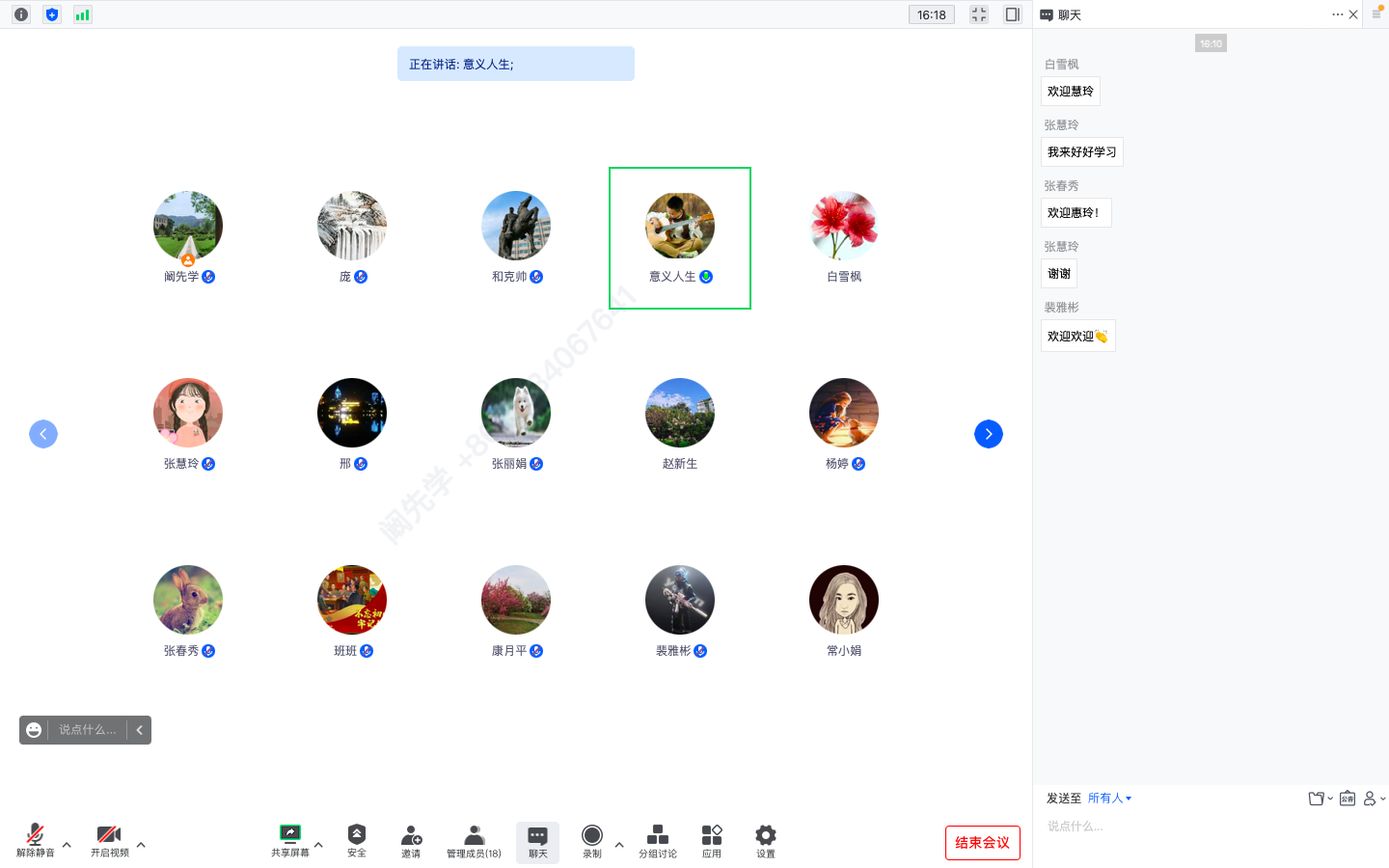Click the red 结束会议 button
1389x868 pixels.
(x=982, y=843)
